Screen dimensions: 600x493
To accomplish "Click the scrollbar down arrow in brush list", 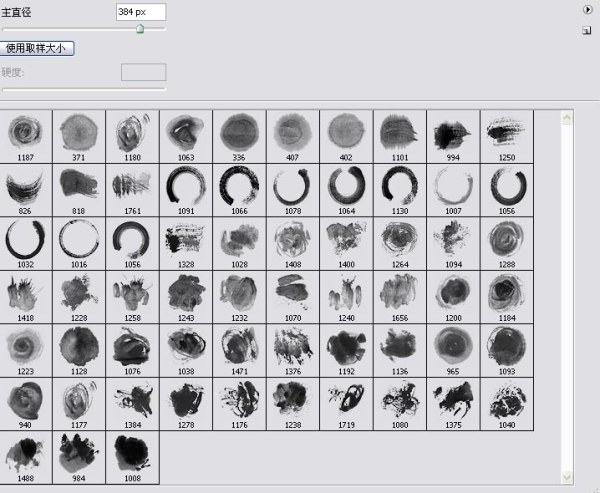I will (x=567, y=477).
